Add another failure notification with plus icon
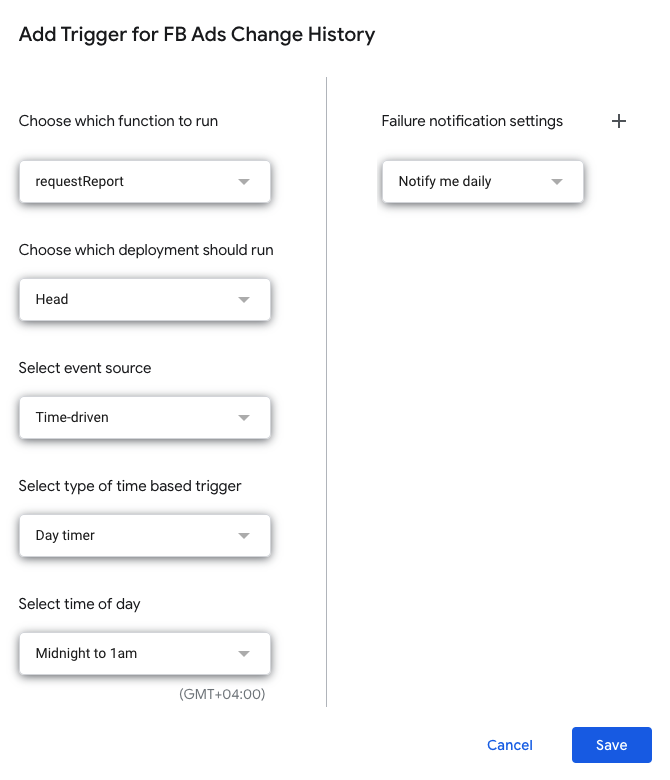Viewport: 670px width, 780px height. [618, 121]
